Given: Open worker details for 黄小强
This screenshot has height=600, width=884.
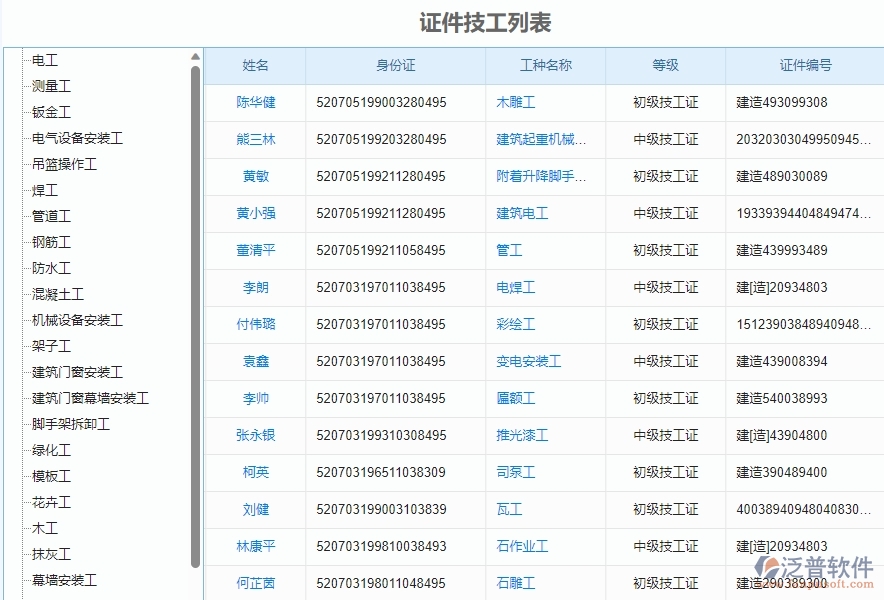Looking at the screenshot, I should (255, 213).
